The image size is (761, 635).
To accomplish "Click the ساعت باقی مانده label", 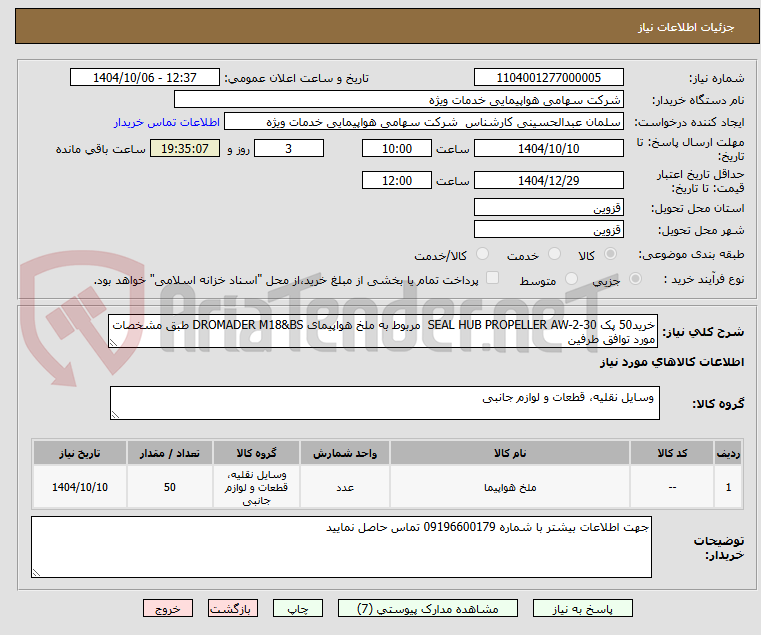I will point(100,149).
